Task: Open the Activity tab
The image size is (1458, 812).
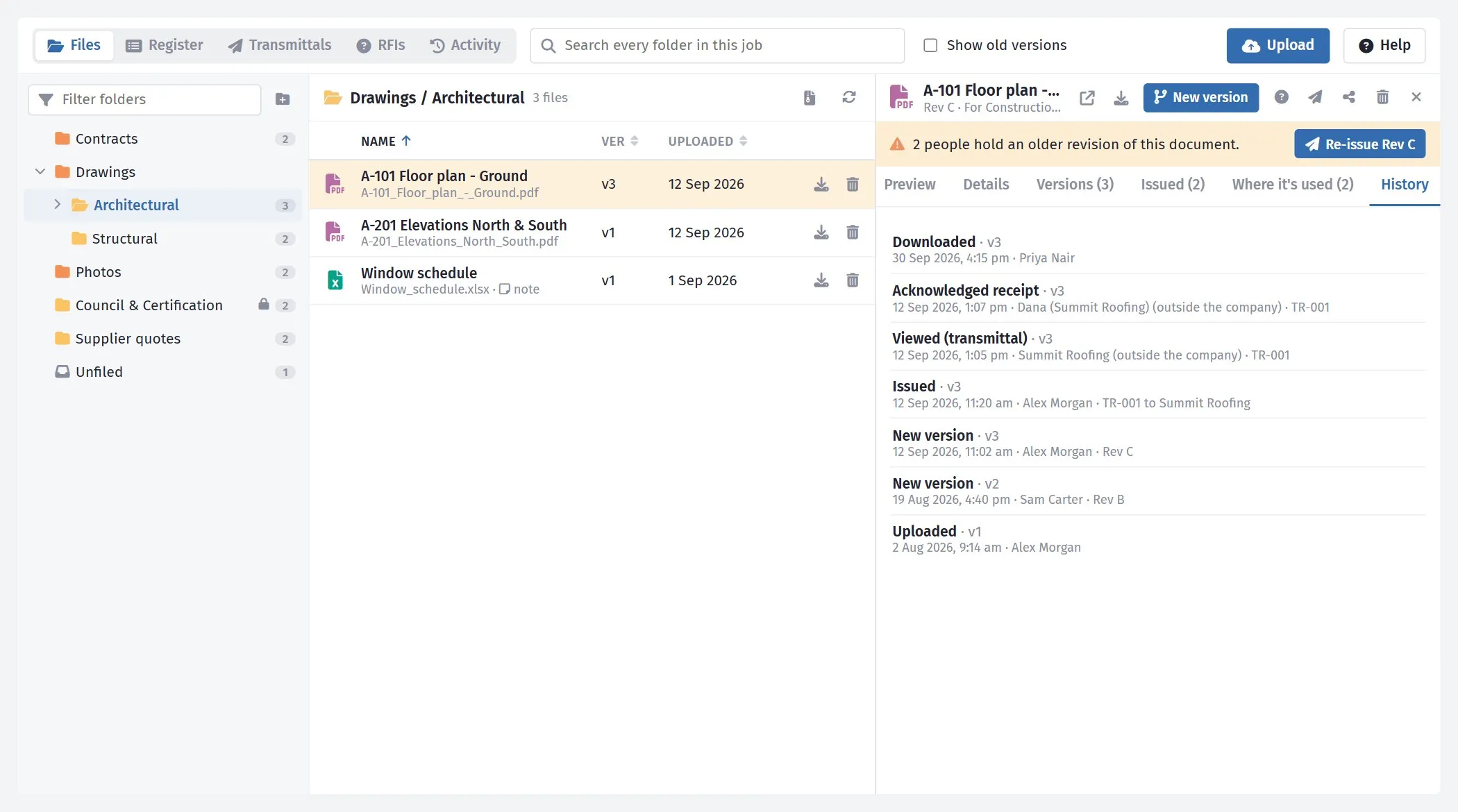Action: 465,45
